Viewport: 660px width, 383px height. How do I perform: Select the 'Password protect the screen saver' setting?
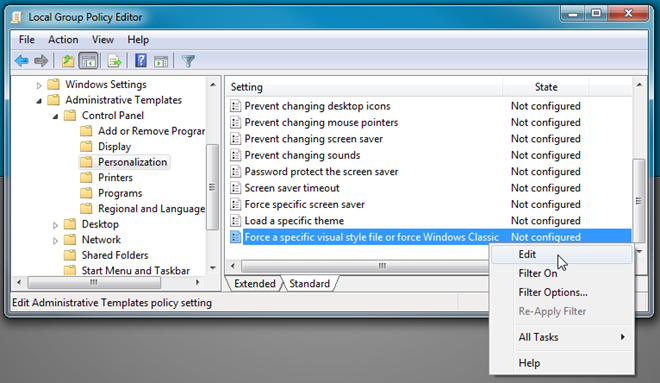pos(321,171)
